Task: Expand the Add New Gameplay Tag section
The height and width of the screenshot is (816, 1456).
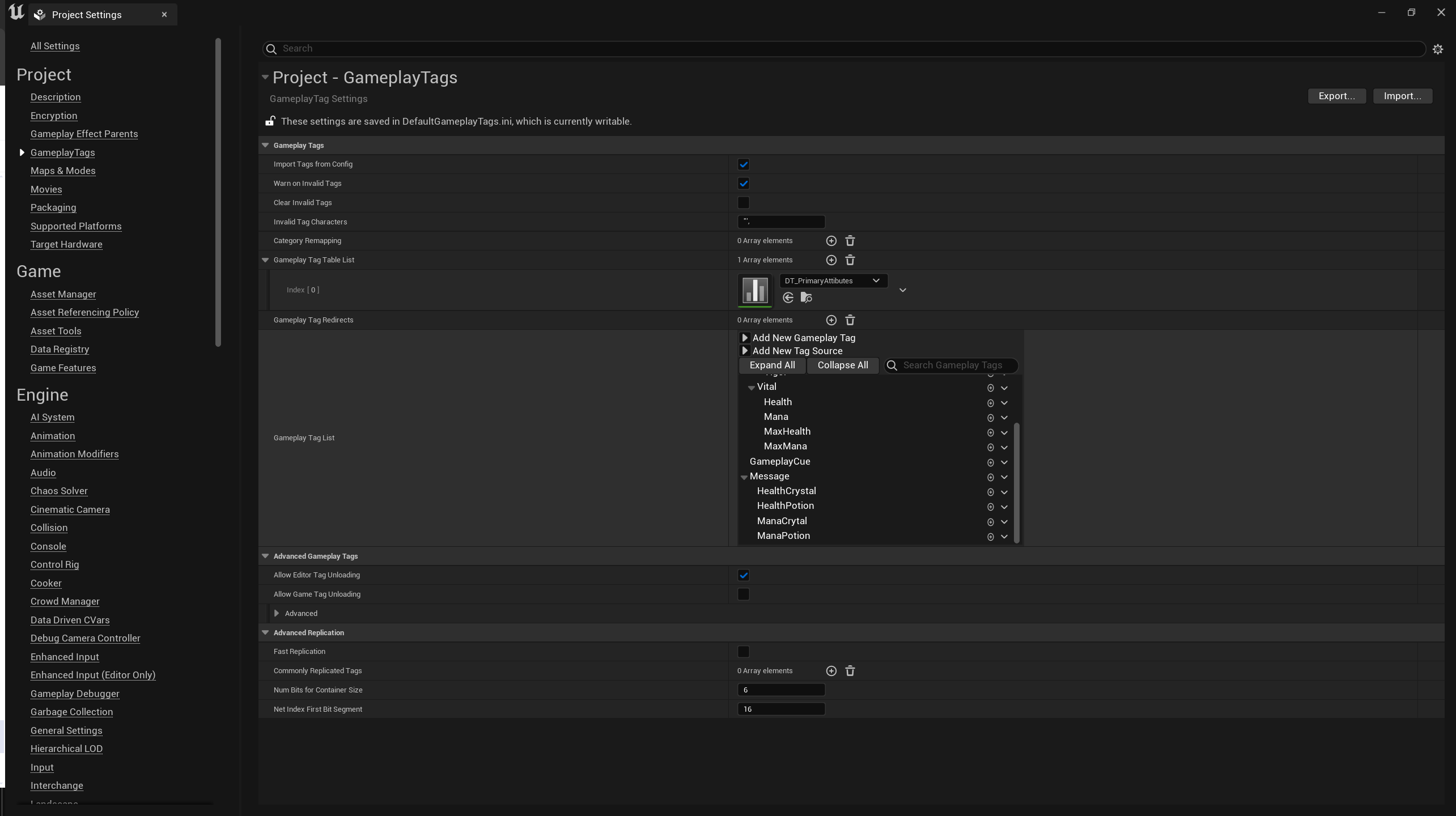Action: pos(745,338)
